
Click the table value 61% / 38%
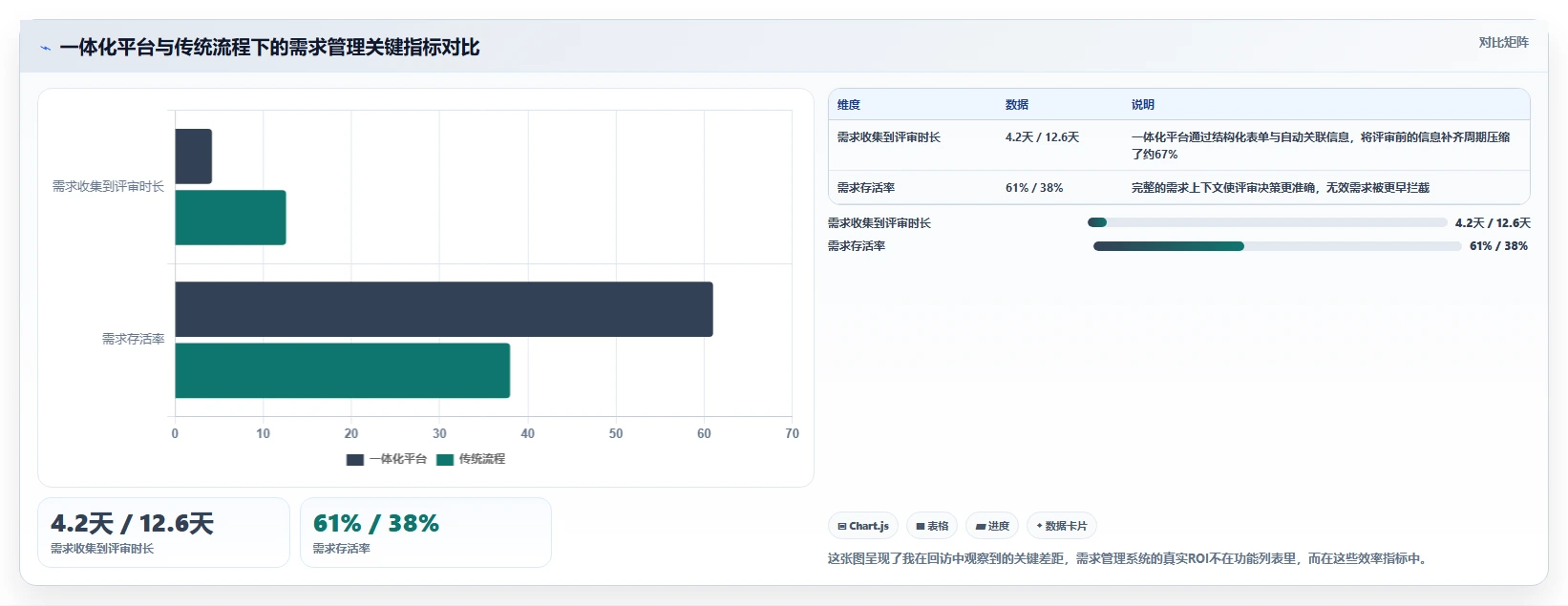pyautogui.click(x=1034, y=188)
